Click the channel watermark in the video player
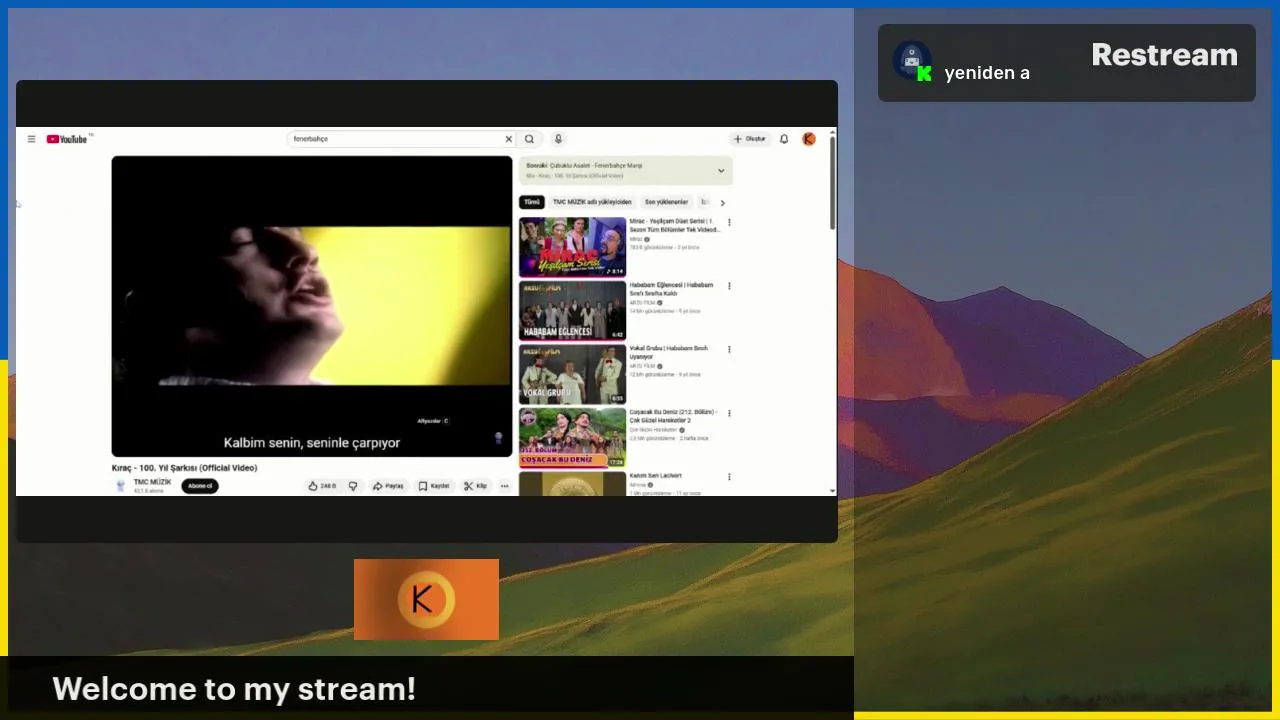 (499, 438)
